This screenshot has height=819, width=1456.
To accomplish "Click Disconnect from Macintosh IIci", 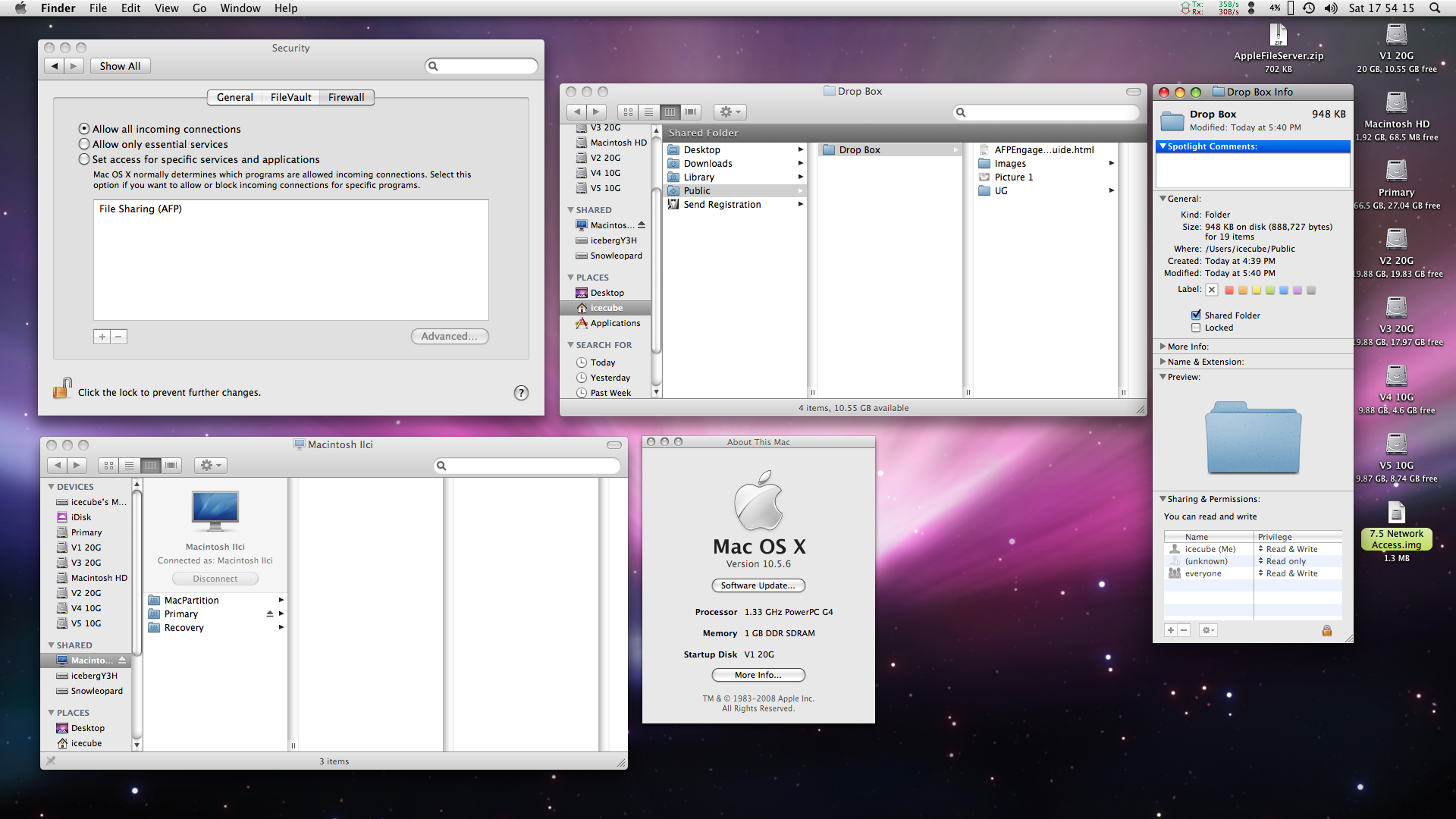I will tap(215, 579).
